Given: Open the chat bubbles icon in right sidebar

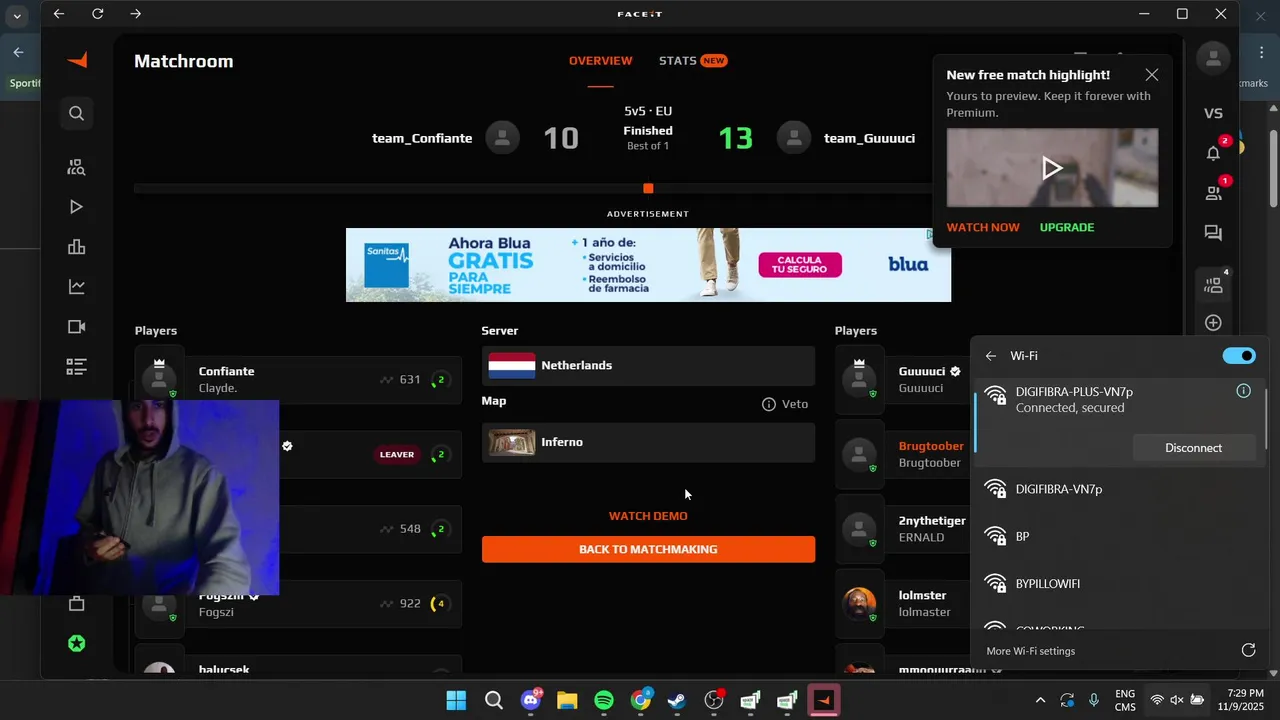Looking at the screenshot, I should tap(1213, 233).
